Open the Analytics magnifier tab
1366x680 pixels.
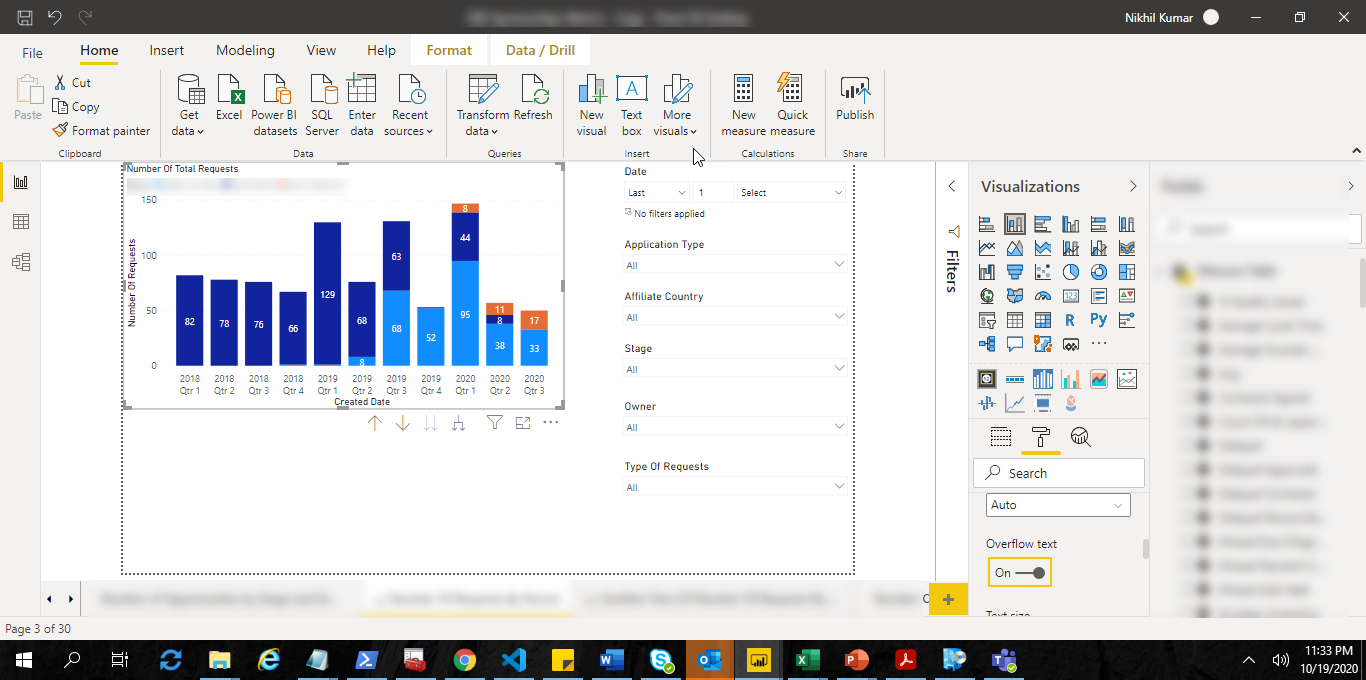pyautogui.click(x=1080, y=436)
